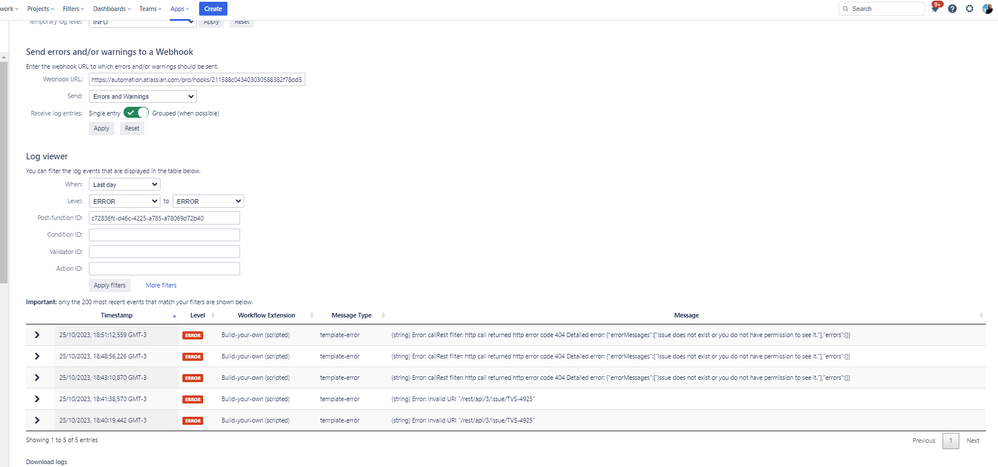Click the ERROR badge in the 18:40:19,442 row
Image resolution: width=998 pixels, height=467 pixels.
[x=193, y=421]
